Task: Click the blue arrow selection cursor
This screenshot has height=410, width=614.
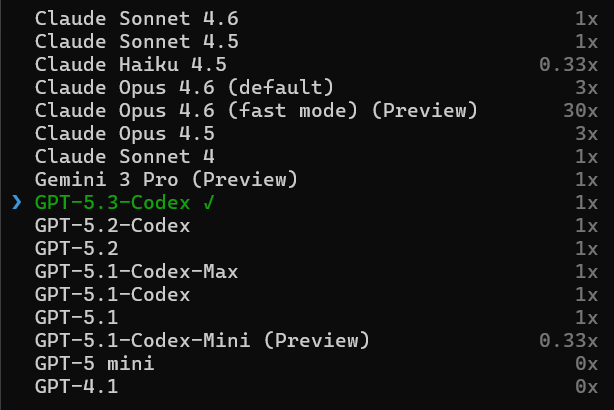Action: 16,203
